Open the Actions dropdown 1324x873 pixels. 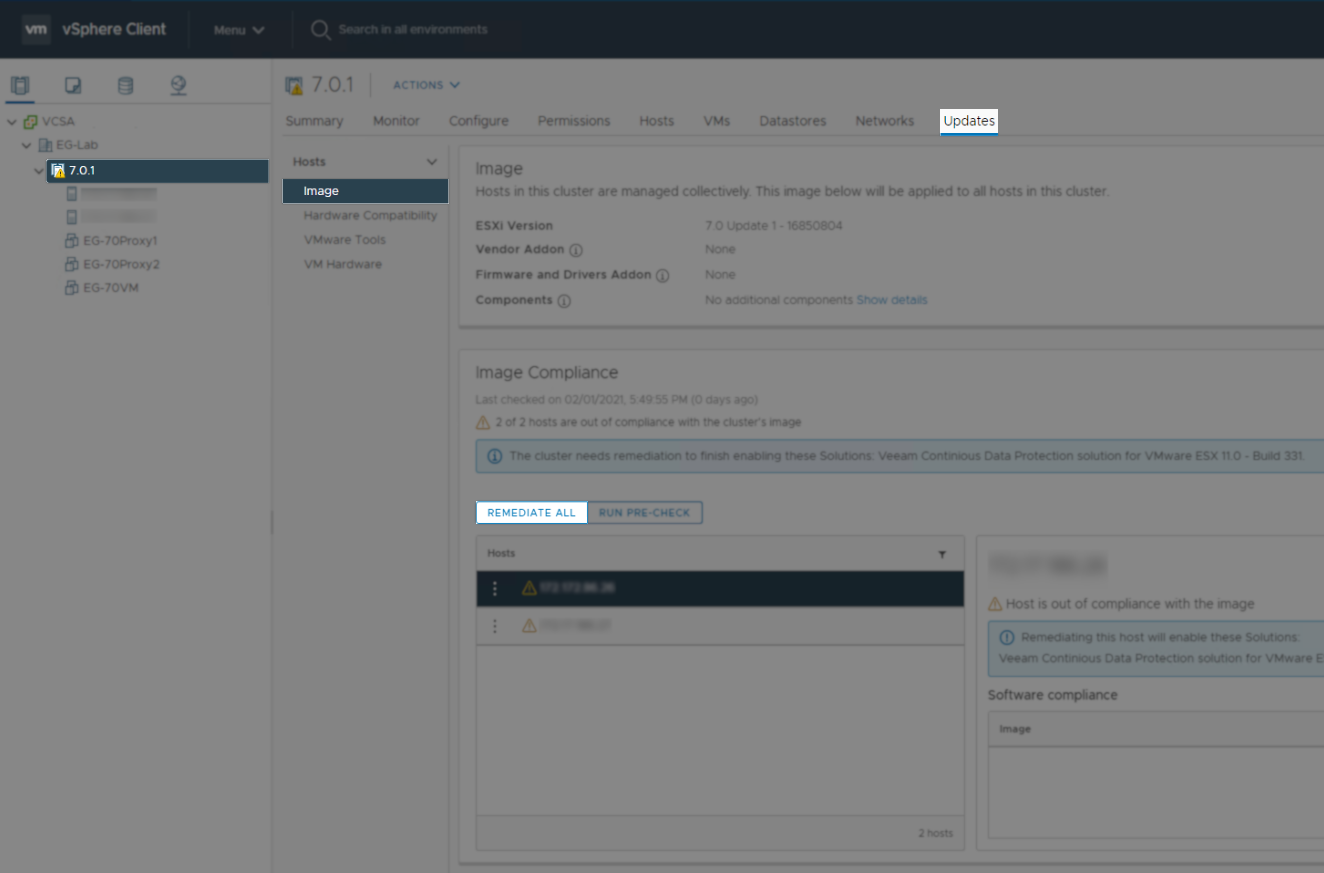click(426, 85)
